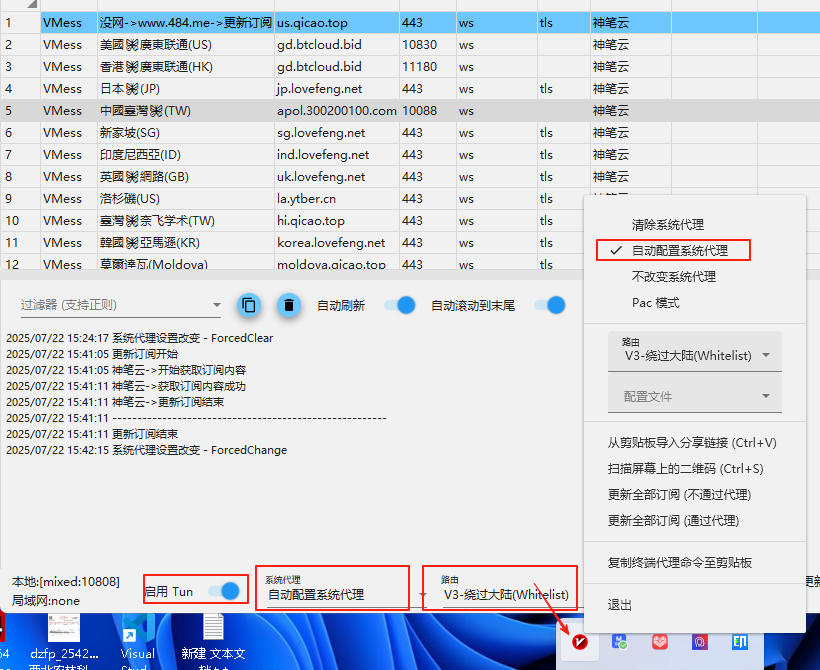Screen dimensions: 820x670
Task: Select server row apol.300200100.com
Action: (410, 110)
